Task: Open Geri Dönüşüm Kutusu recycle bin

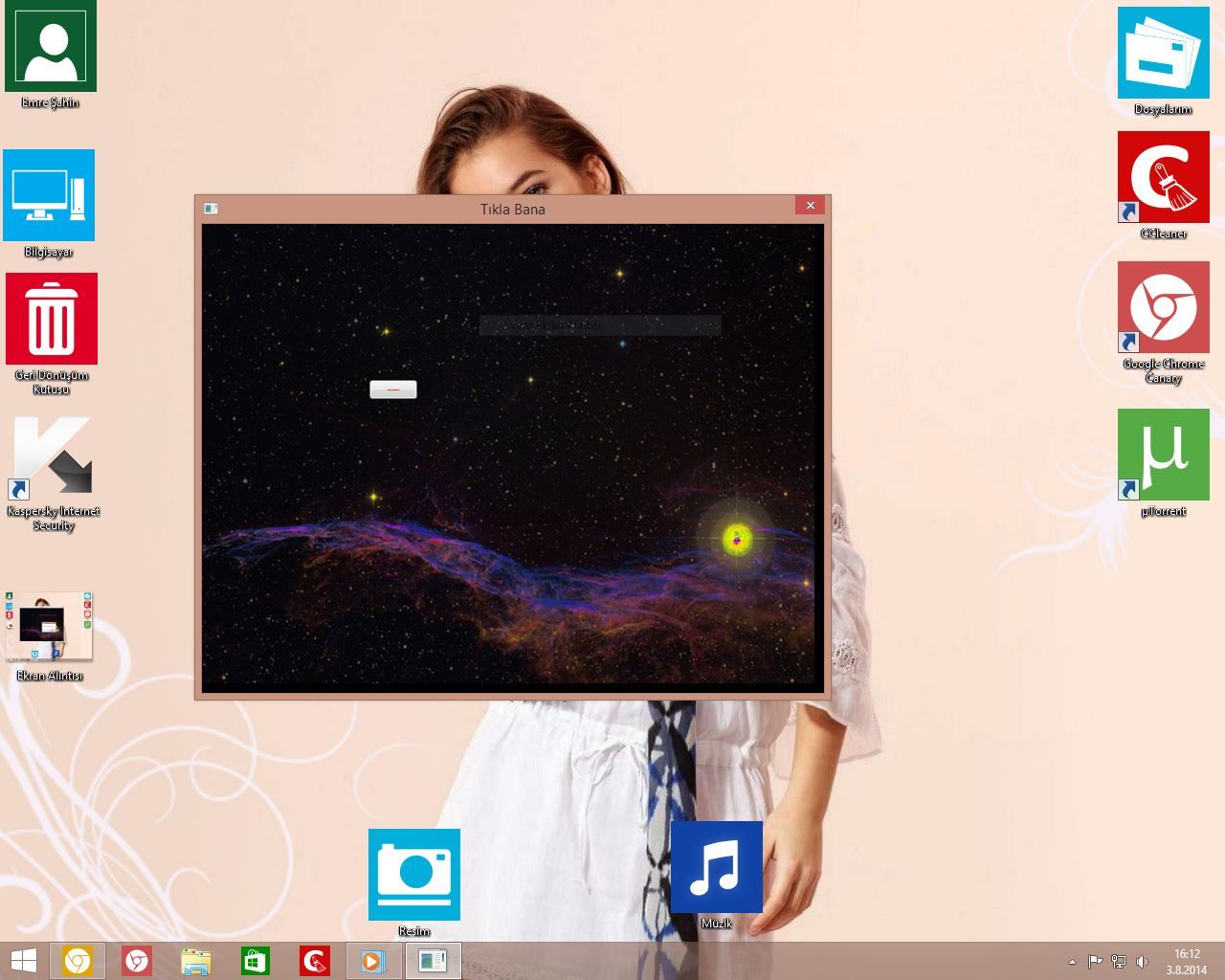Action: click(52, 319)
